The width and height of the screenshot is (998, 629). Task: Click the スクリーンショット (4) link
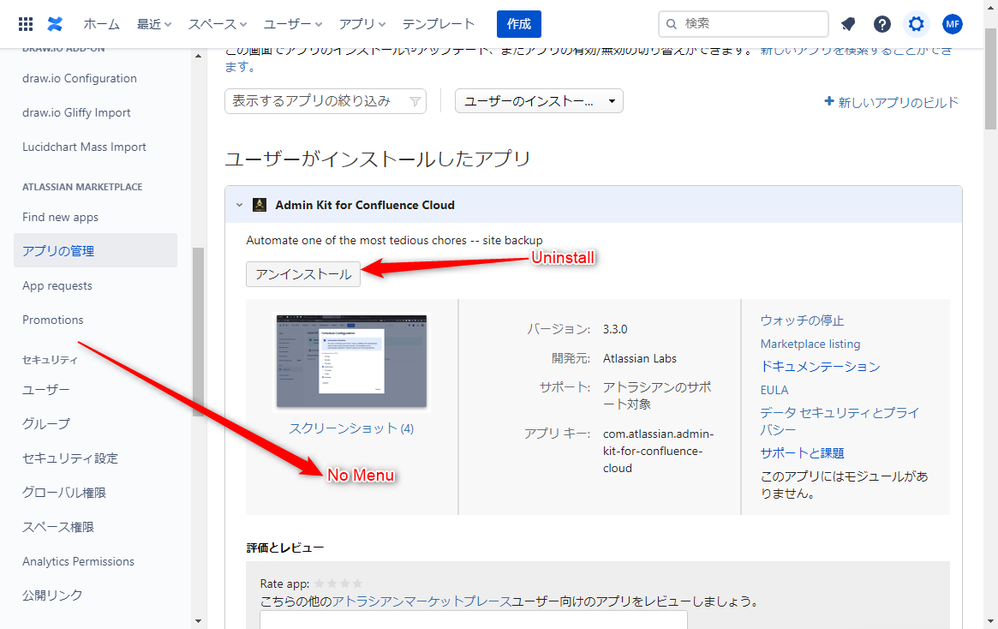(351, 428)
